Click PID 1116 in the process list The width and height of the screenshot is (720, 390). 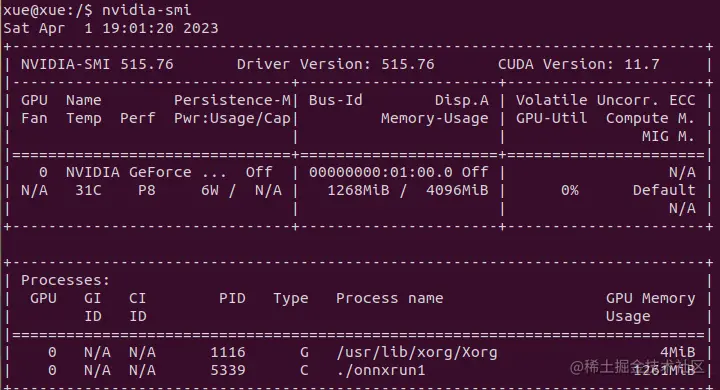227,352
